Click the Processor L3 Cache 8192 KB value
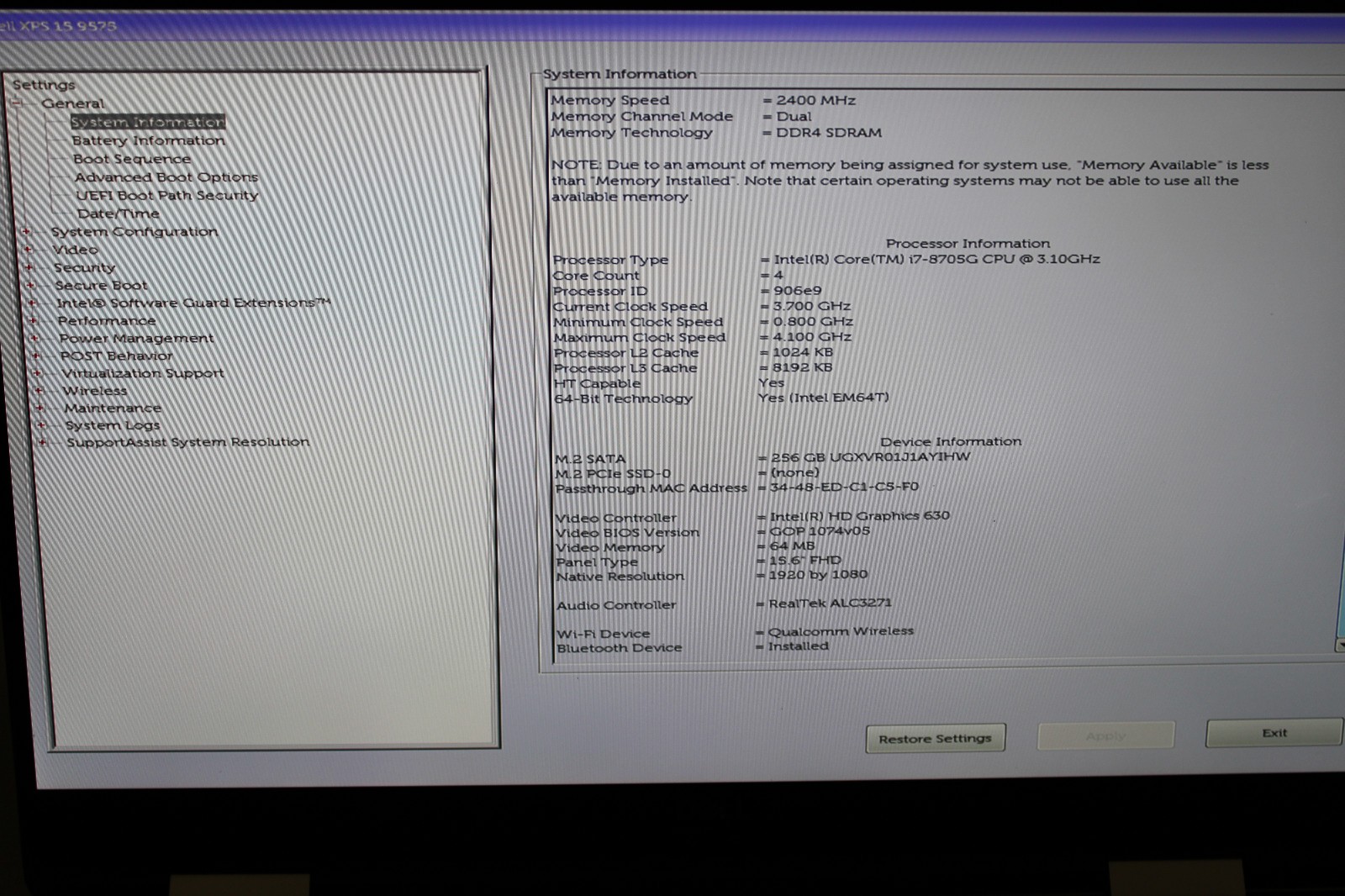Viewport: 1345px width, 896px height. [802, 367]
